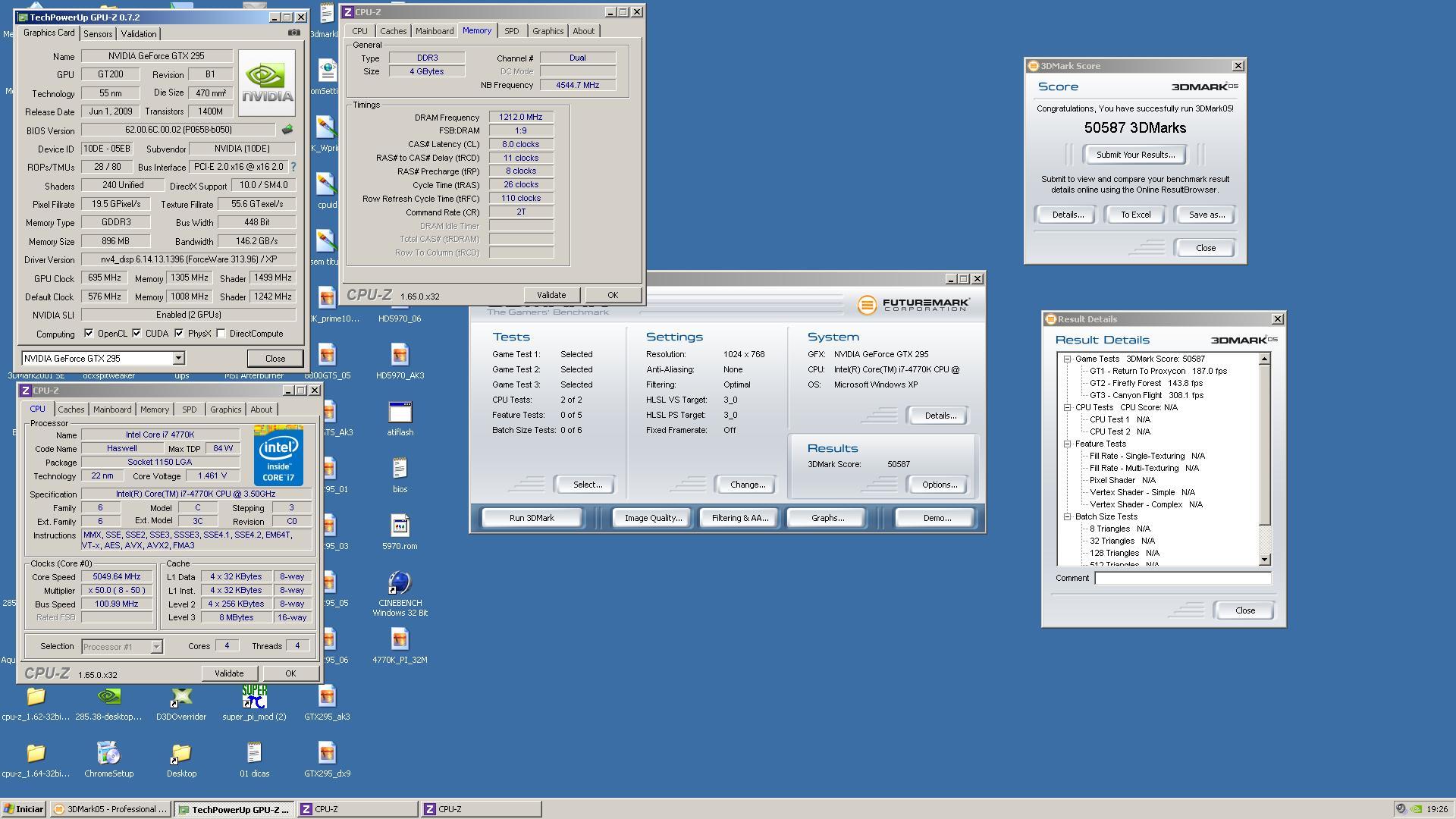Click TechPowerUp GPU-Z taskbar item

click(234, 809)
